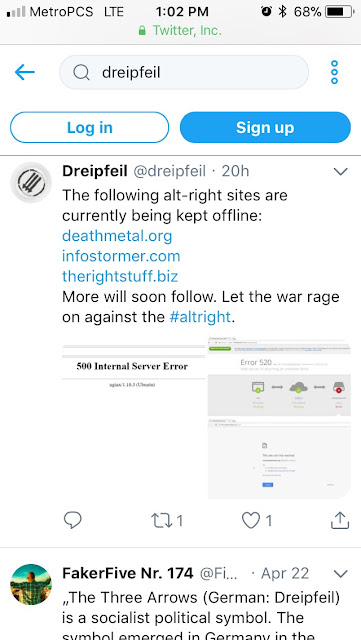Viewport: 361px width, 640px height.
Task: Open the Dreipfeil three-arrows avatar
Action: point(31,182)
